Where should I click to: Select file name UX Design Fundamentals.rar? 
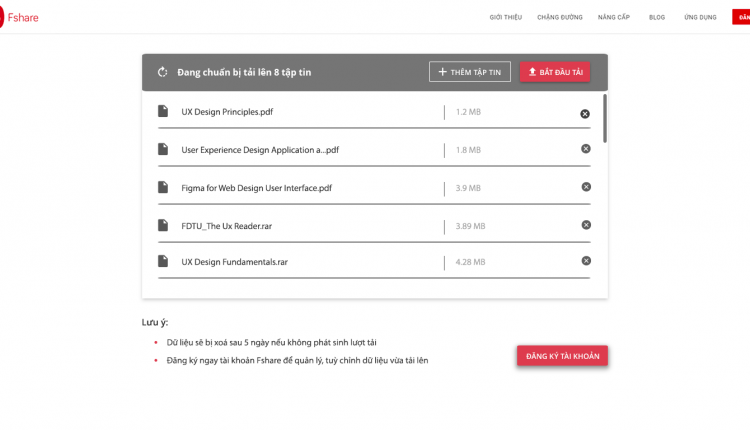click(x=234, y=262)
